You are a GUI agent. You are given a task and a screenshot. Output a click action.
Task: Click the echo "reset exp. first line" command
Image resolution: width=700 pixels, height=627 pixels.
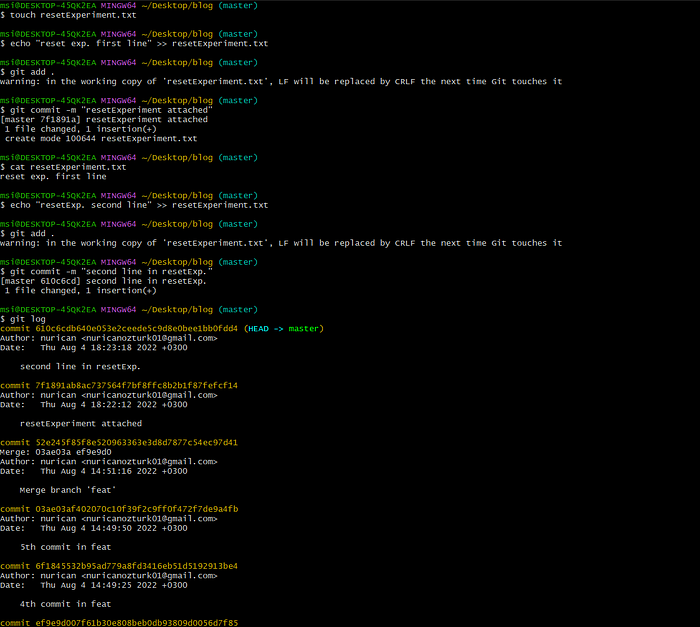tap(134, 43)
